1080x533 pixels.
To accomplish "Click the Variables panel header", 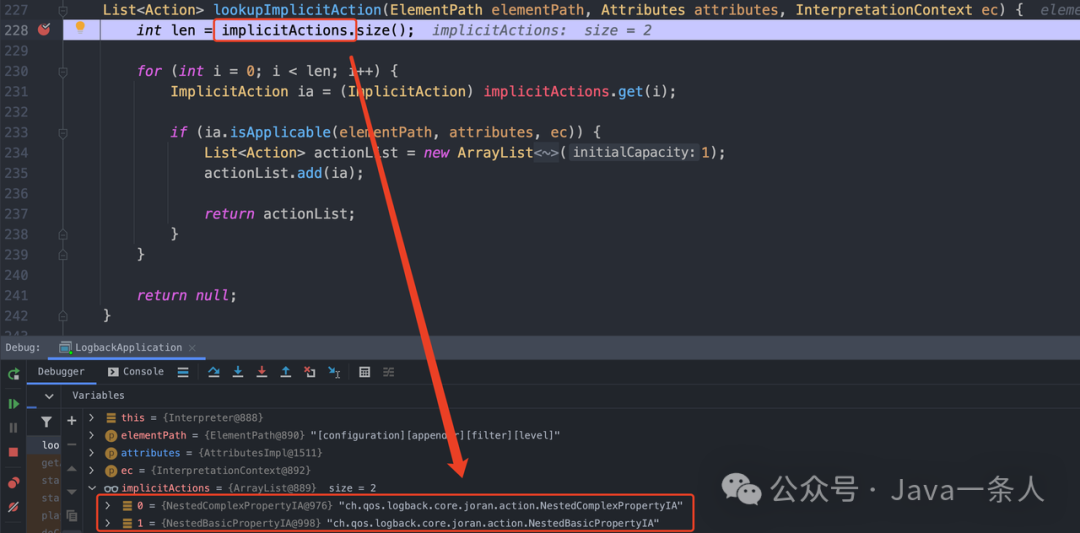I will click(x=98, y=395).
